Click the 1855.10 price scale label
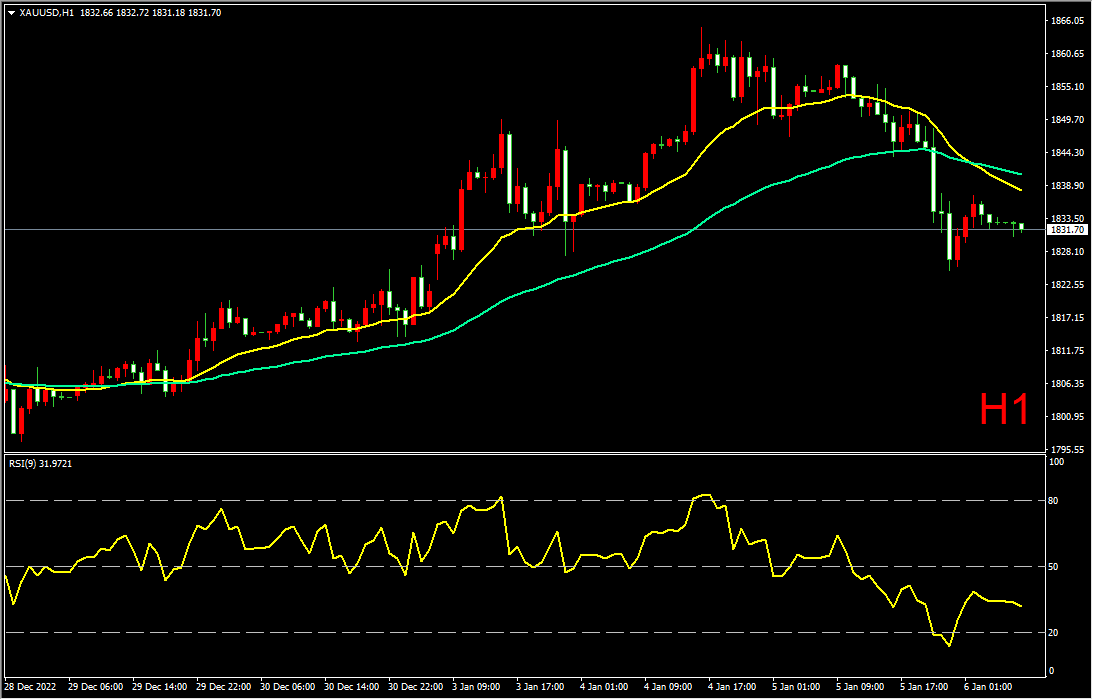 pos(1067,87)
